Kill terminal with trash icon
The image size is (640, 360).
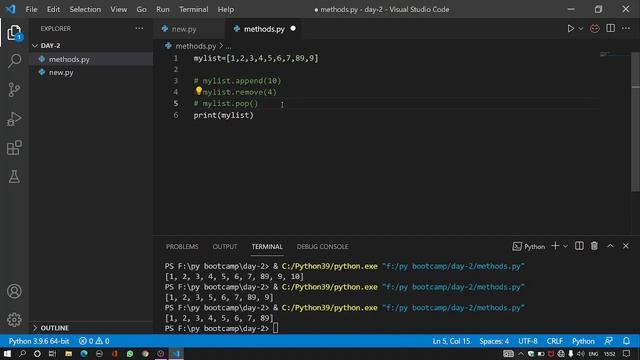coord(594,246)
